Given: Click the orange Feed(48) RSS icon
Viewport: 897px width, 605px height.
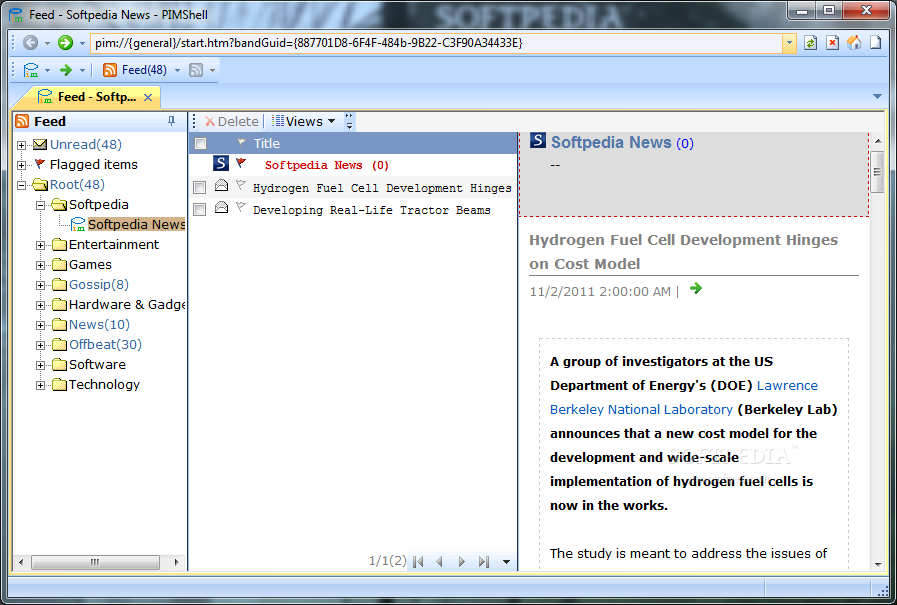Looking at the screenshot, I should pos(110,70).
